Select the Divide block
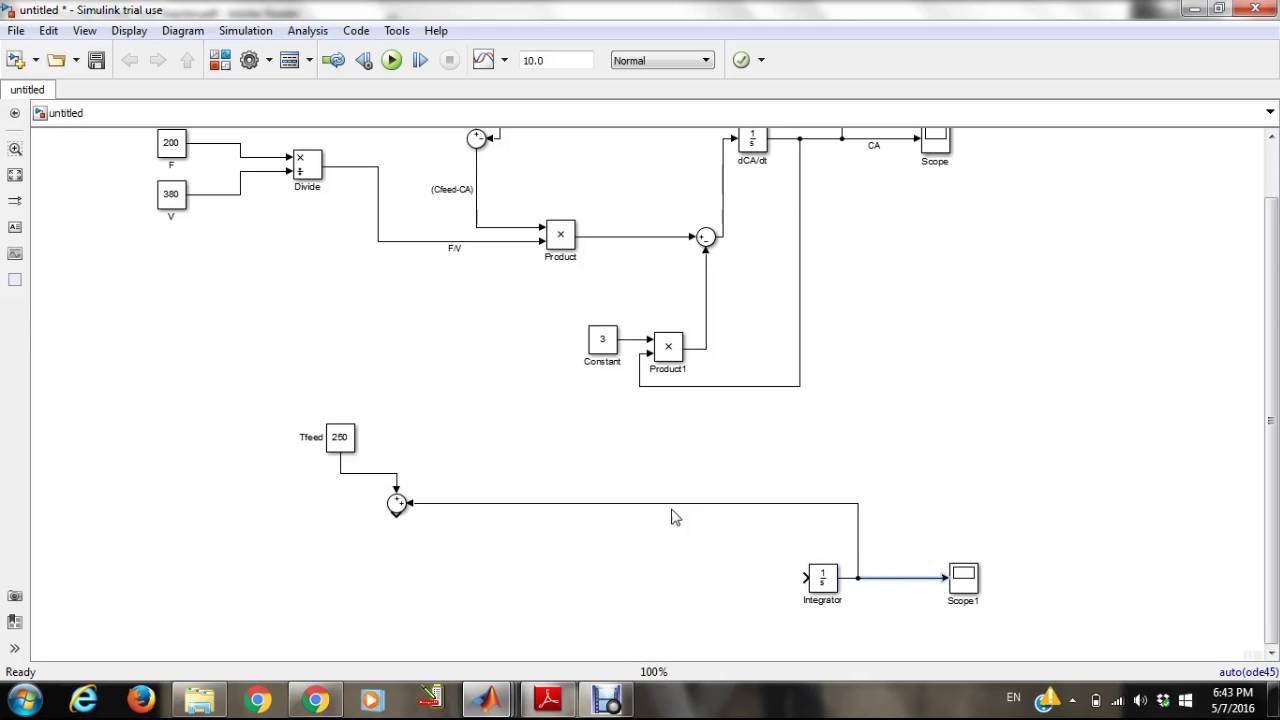Image resolution: width=1280 pixels, height=720 pixels. click(307, 165)
